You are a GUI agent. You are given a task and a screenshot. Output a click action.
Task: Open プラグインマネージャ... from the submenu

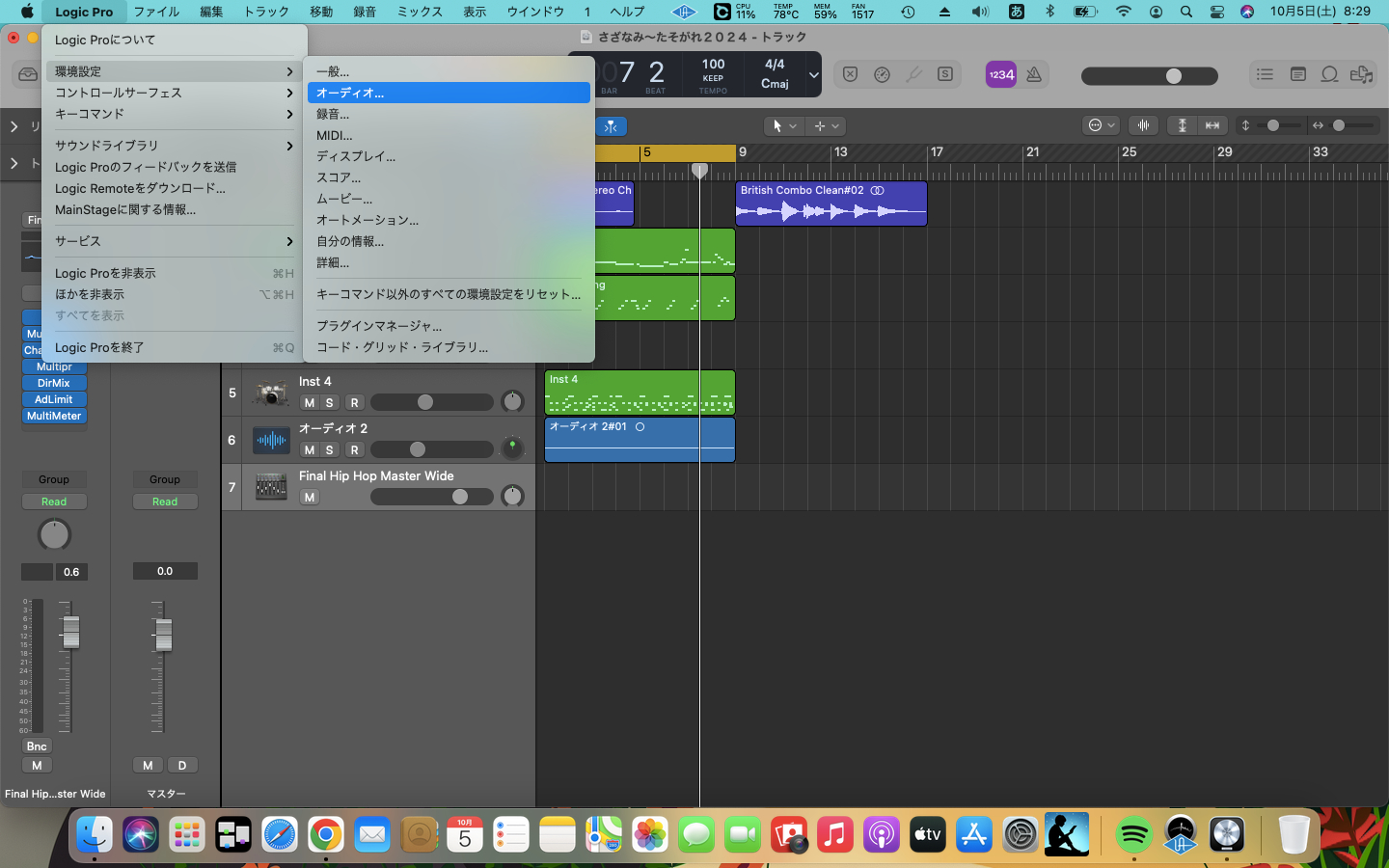tap(449, 326)
